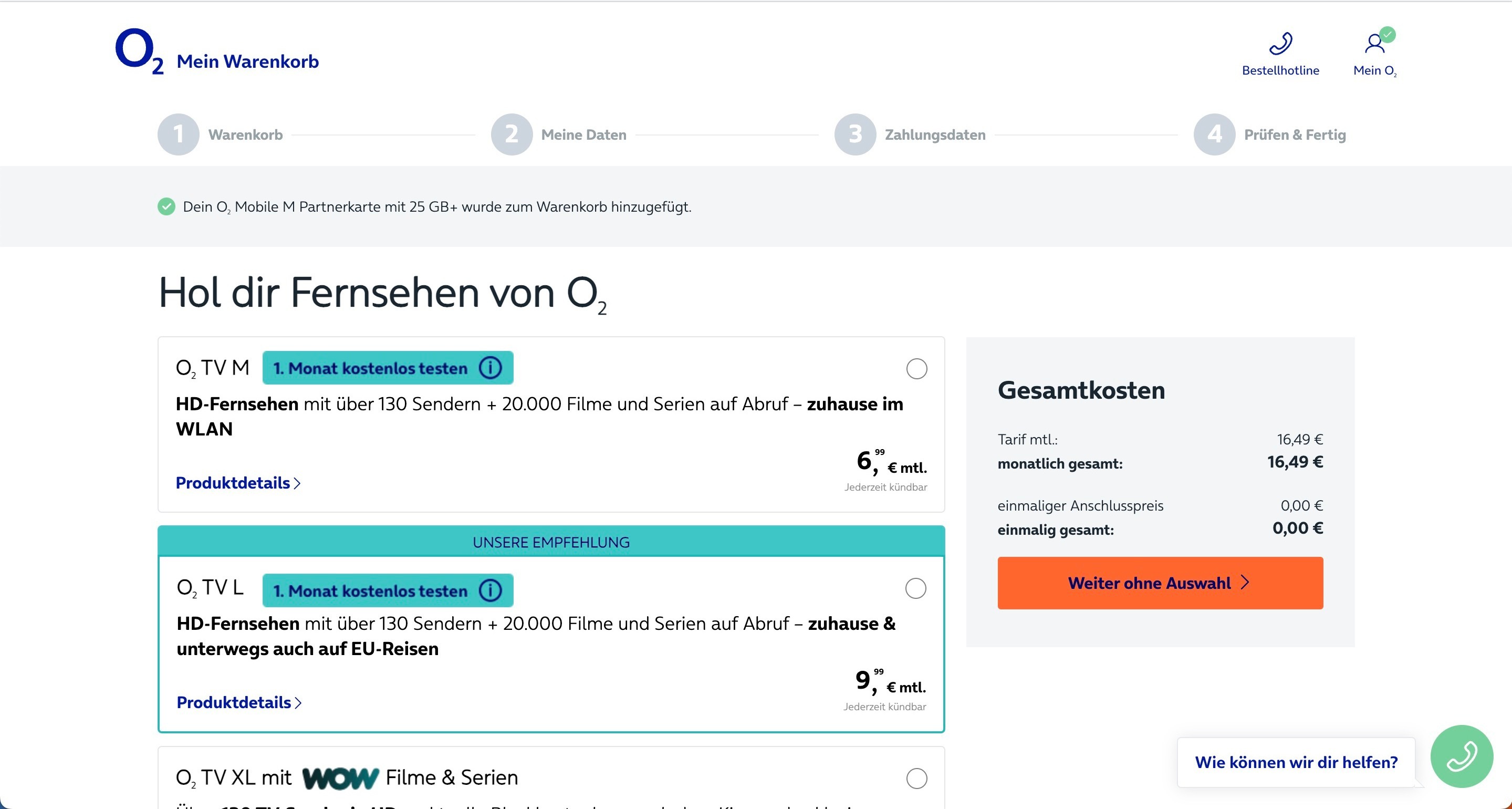Go to step 4 Prüfen & Fertig
Viewport: 1512px width, 809px height.
(x=1269, y=134)
